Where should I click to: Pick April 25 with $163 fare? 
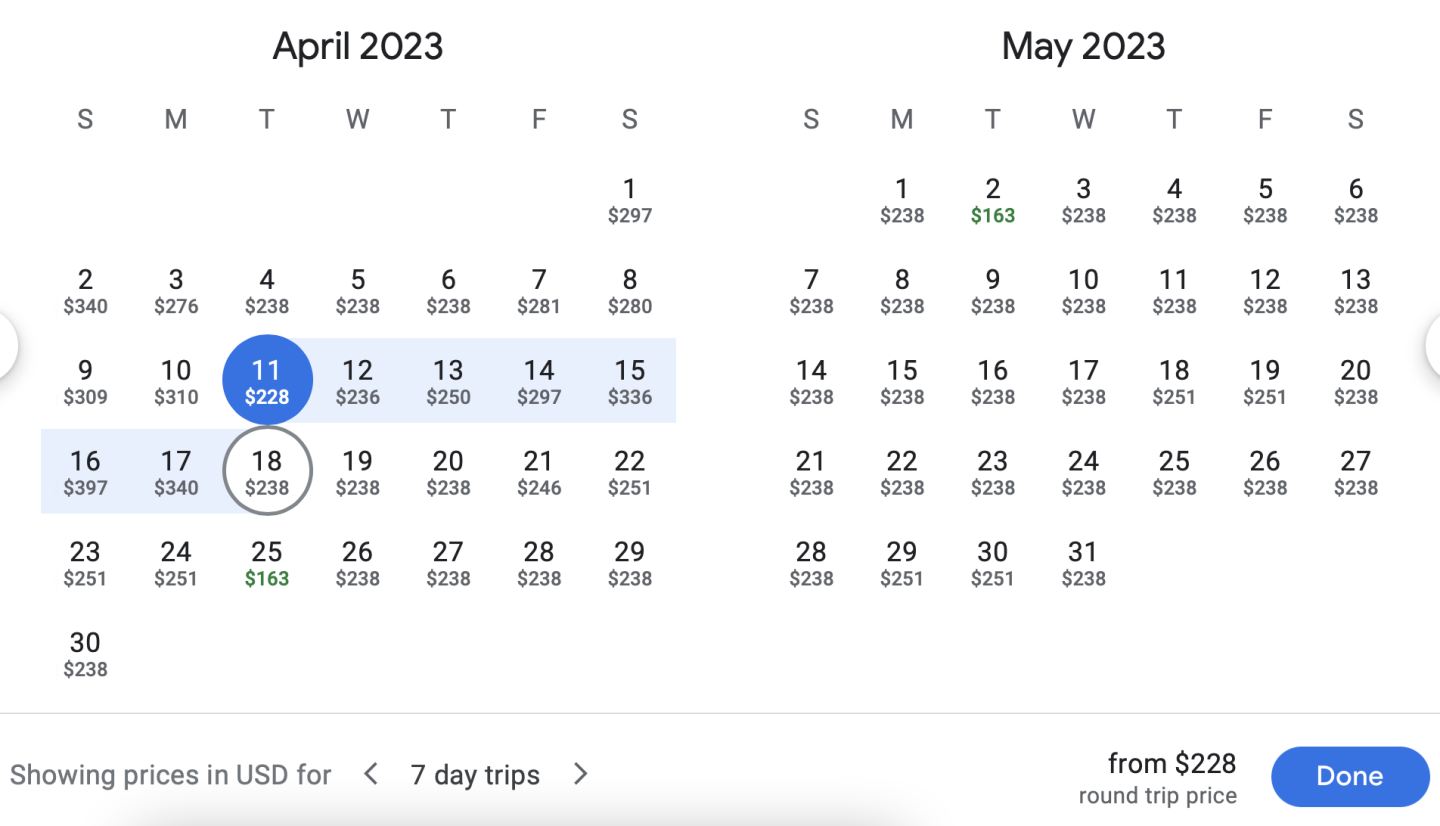click(267, 563)
